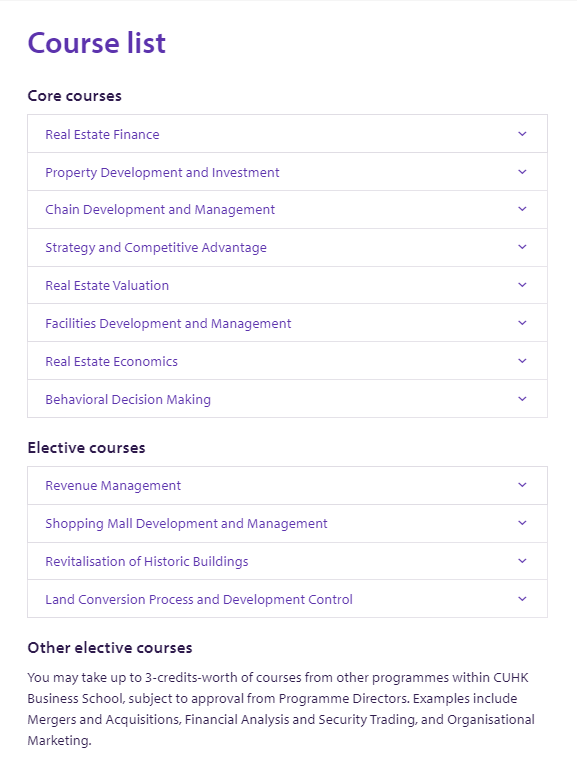The width and height of the screenshot is (577, 784).
Task: Select the Behavioral Decision Making title
Action: coord(128,400)
